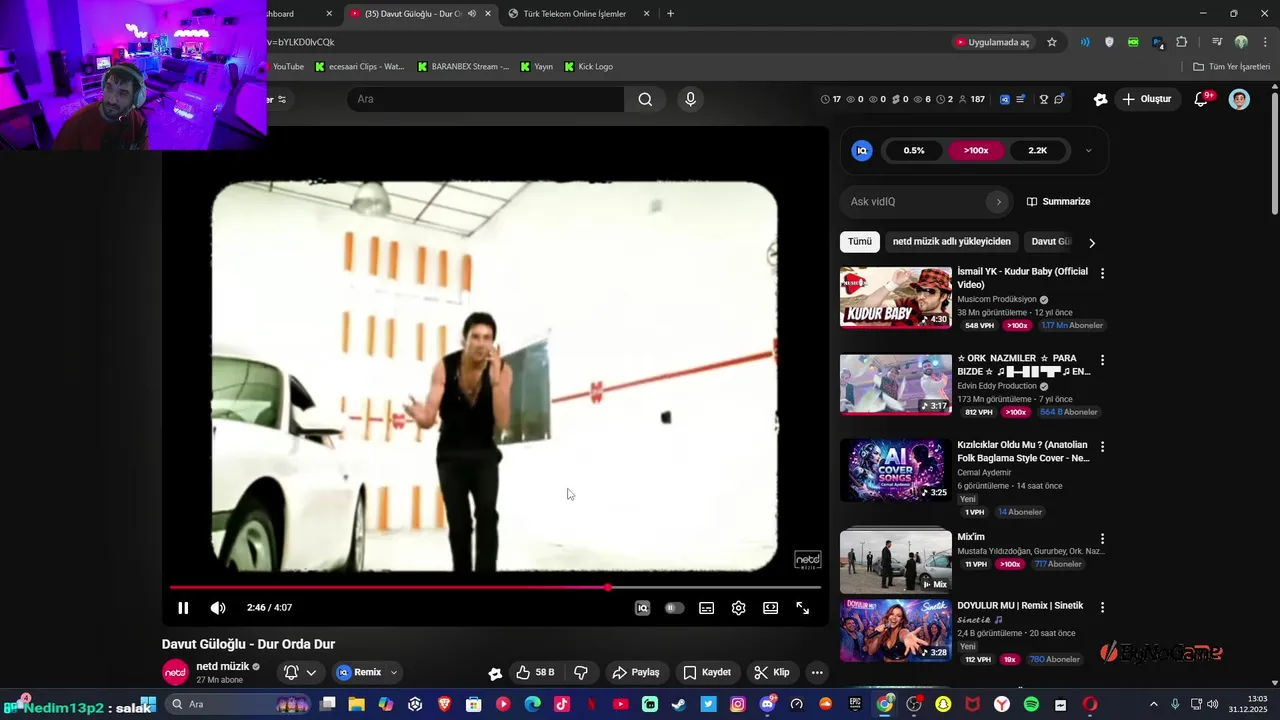The height and width of the screenshot is (720, 1280).
Task: Select the 2.2K vidIQ score pill
Action: coord(1038,150)
